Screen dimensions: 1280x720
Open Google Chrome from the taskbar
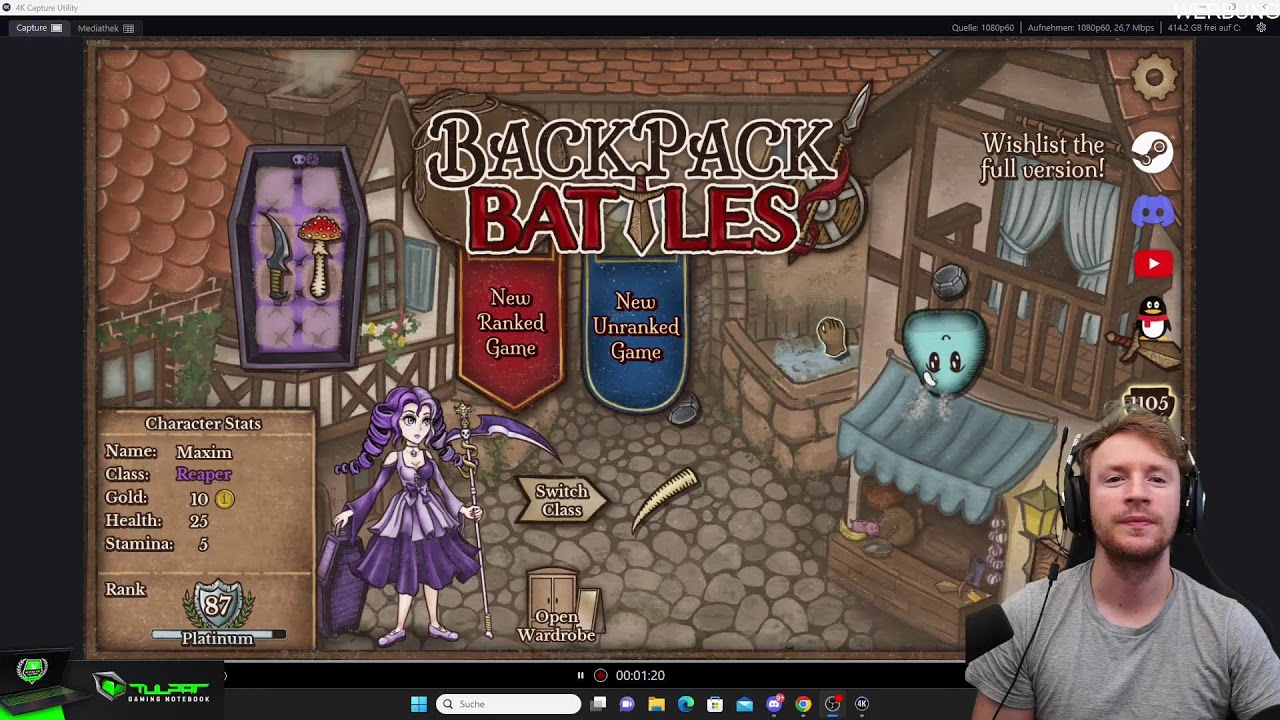pyautogui.click(x=803, y=704)
